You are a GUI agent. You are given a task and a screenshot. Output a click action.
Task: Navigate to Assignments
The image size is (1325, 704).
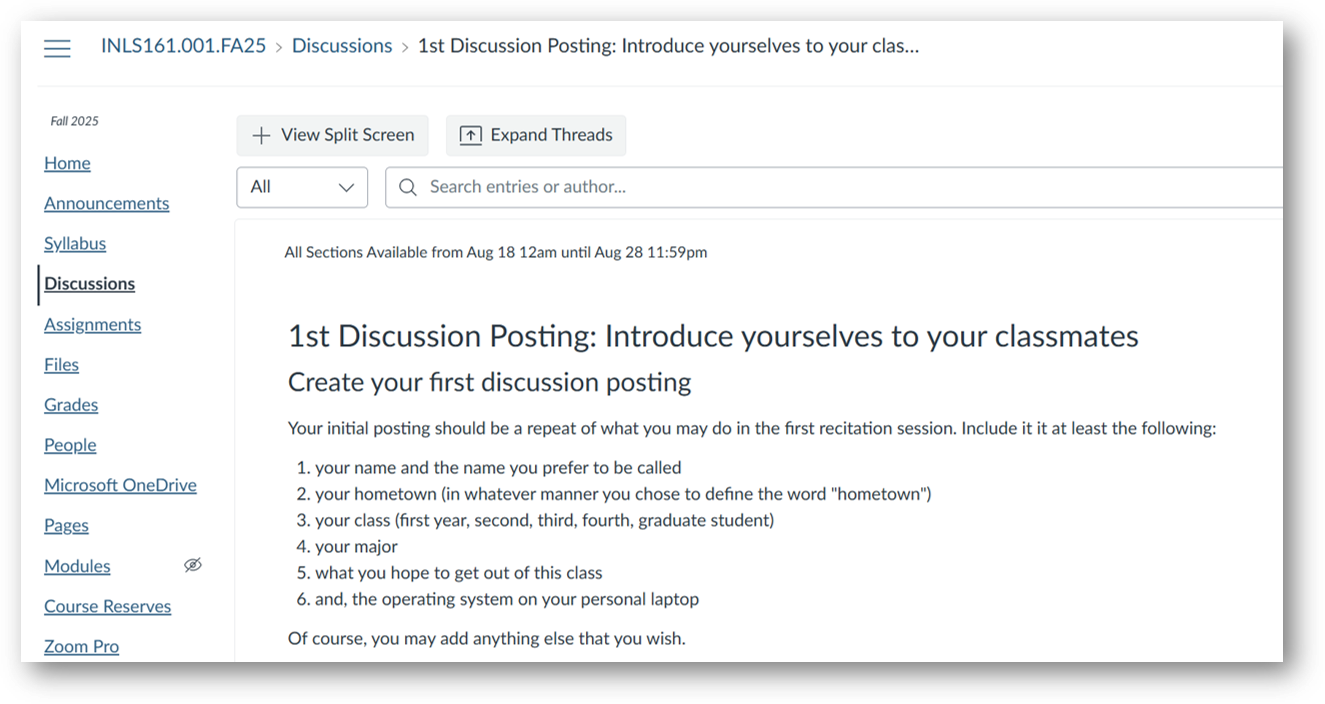pos(92,324)
